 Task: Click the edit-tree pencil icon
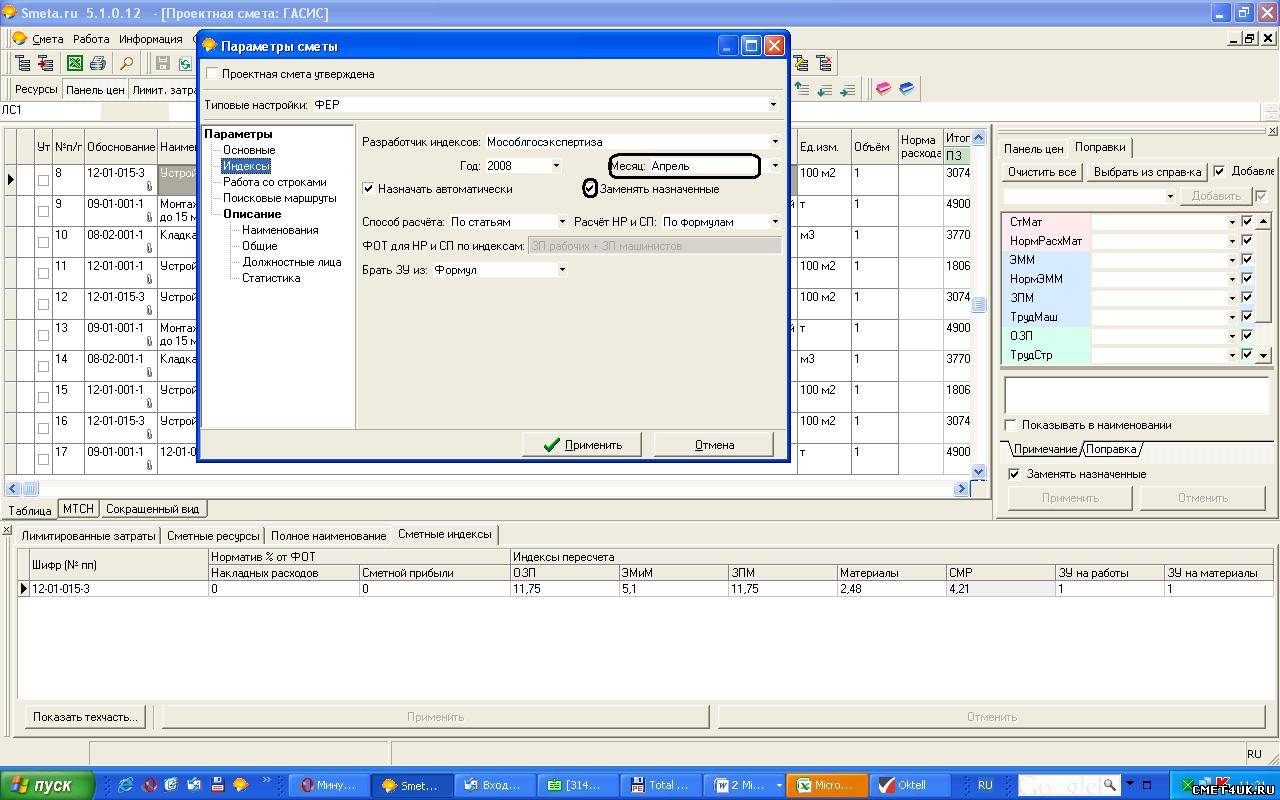(801, 63)
